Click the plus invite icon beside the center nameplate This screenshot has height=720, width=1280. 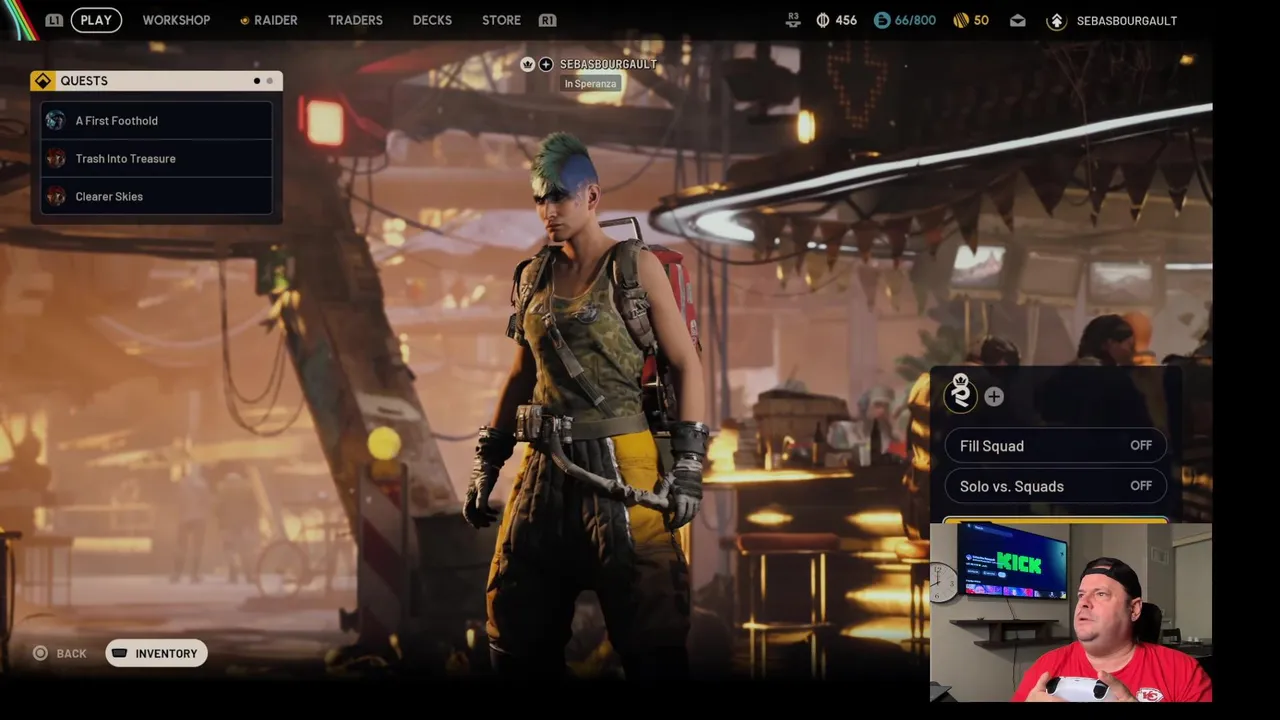tap(546, 64)
